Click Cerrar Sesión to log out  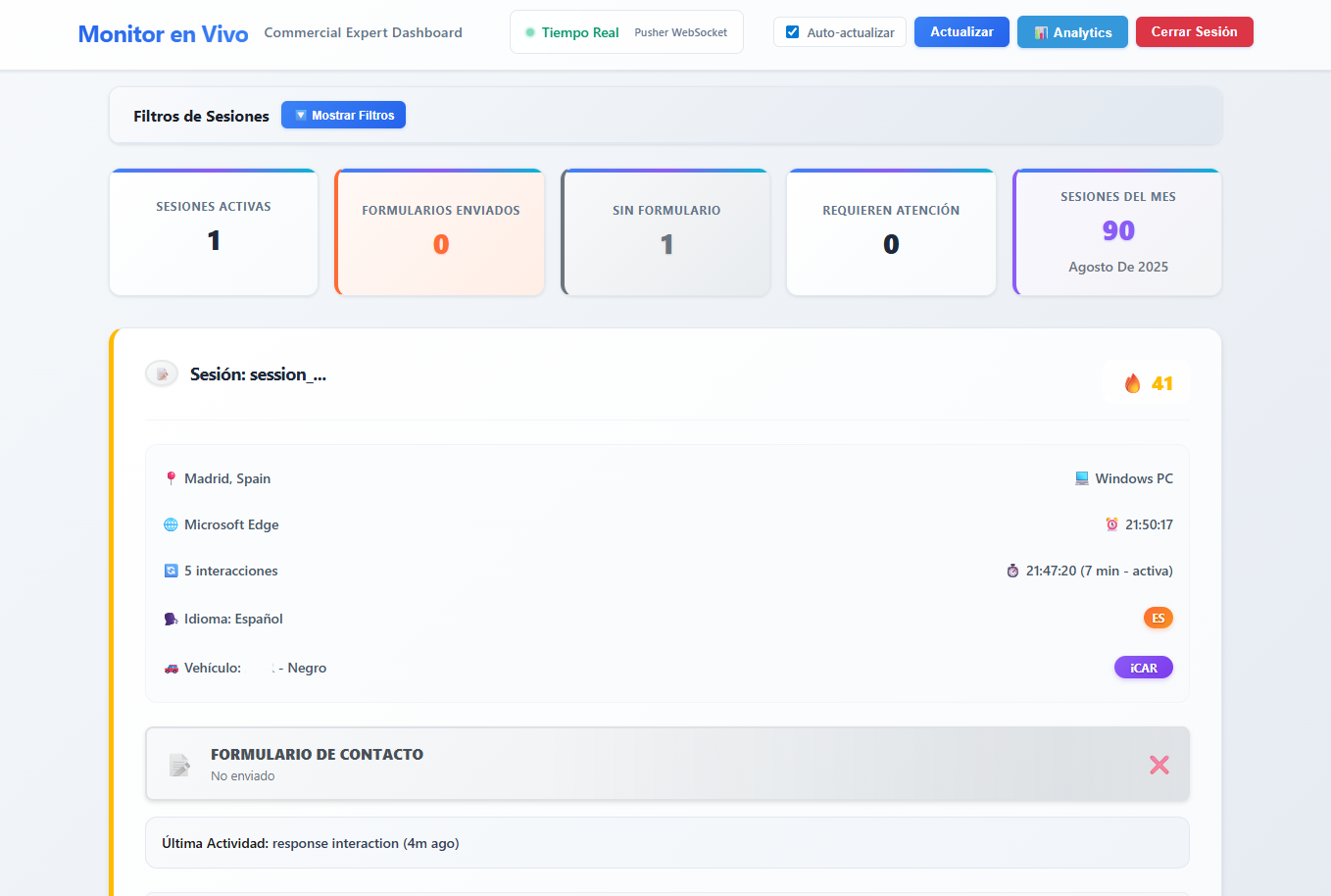(x=1194, y=32)
